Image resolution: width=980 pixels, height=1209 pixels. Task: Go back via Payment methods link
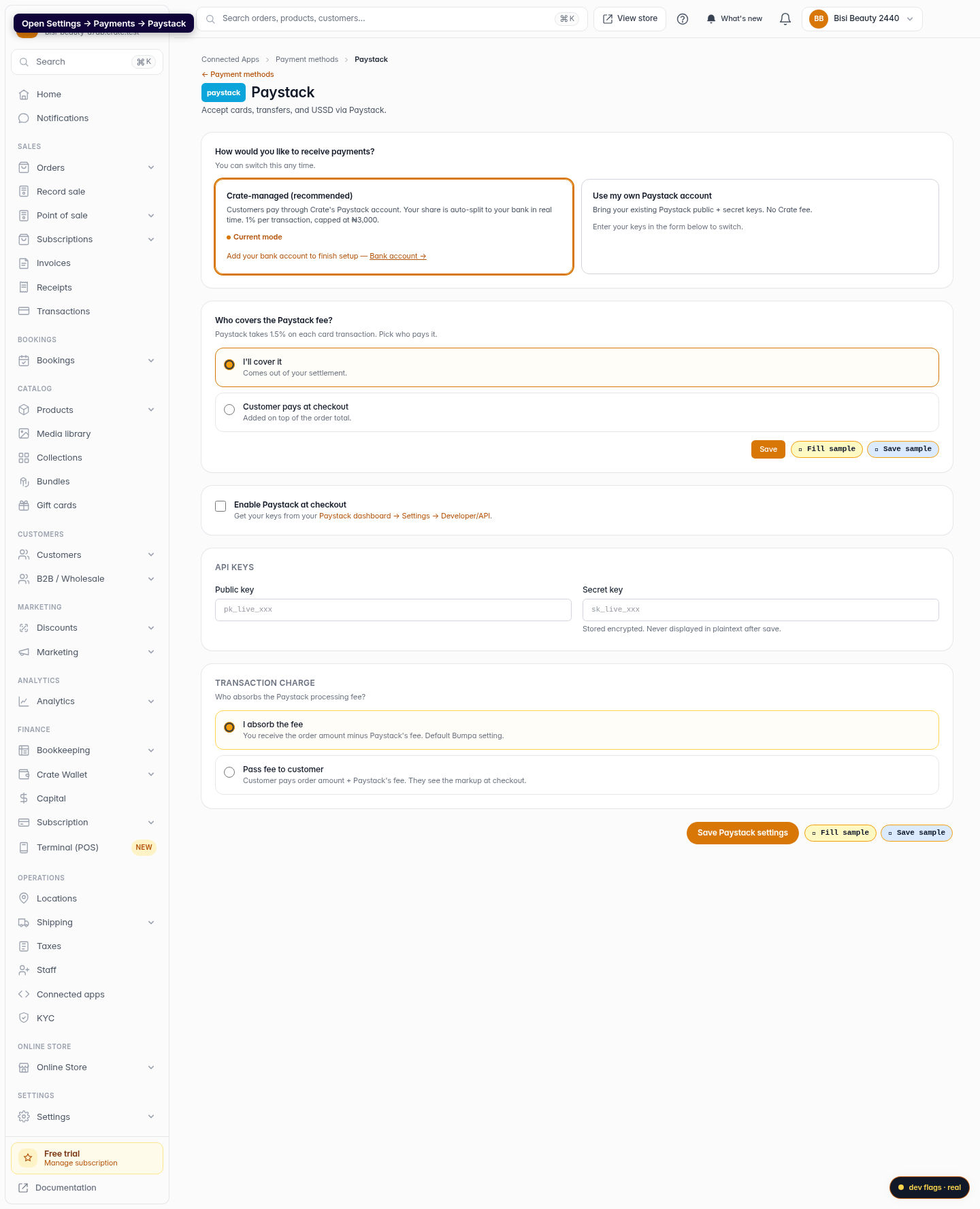pyautogui.click(x=238, y=75)
